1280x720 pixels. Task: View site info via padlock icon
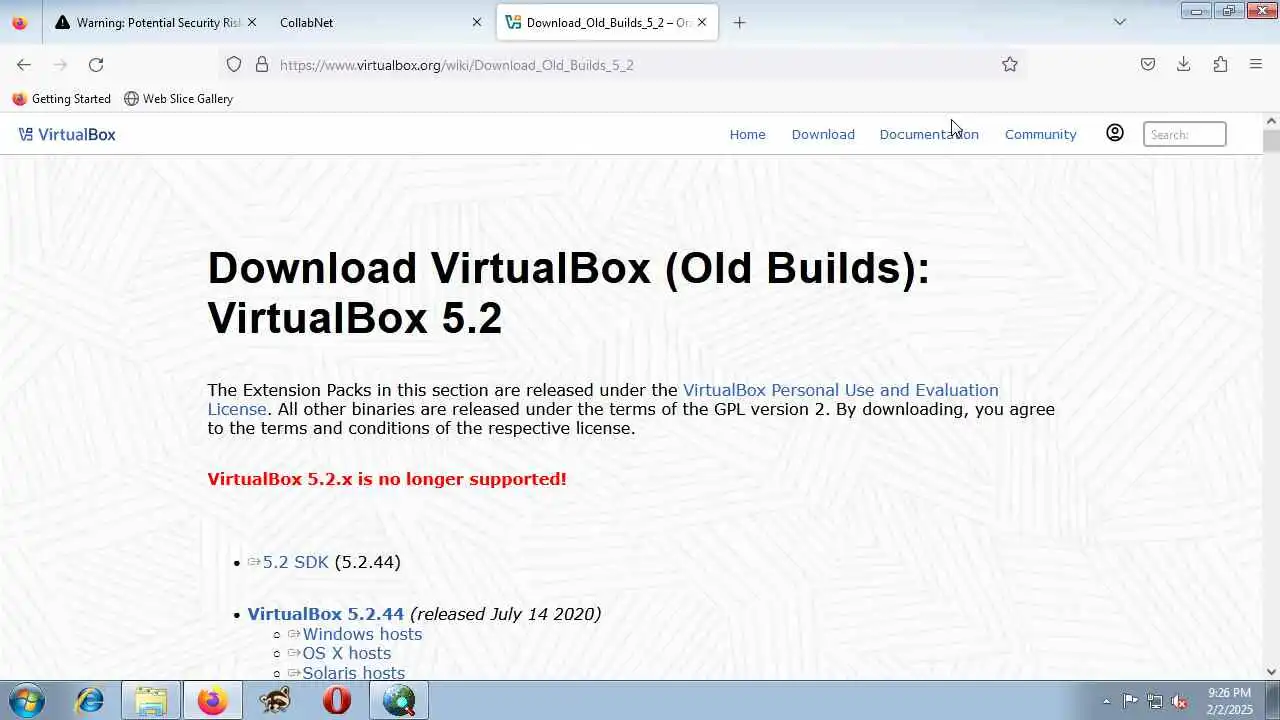[262, 64]
